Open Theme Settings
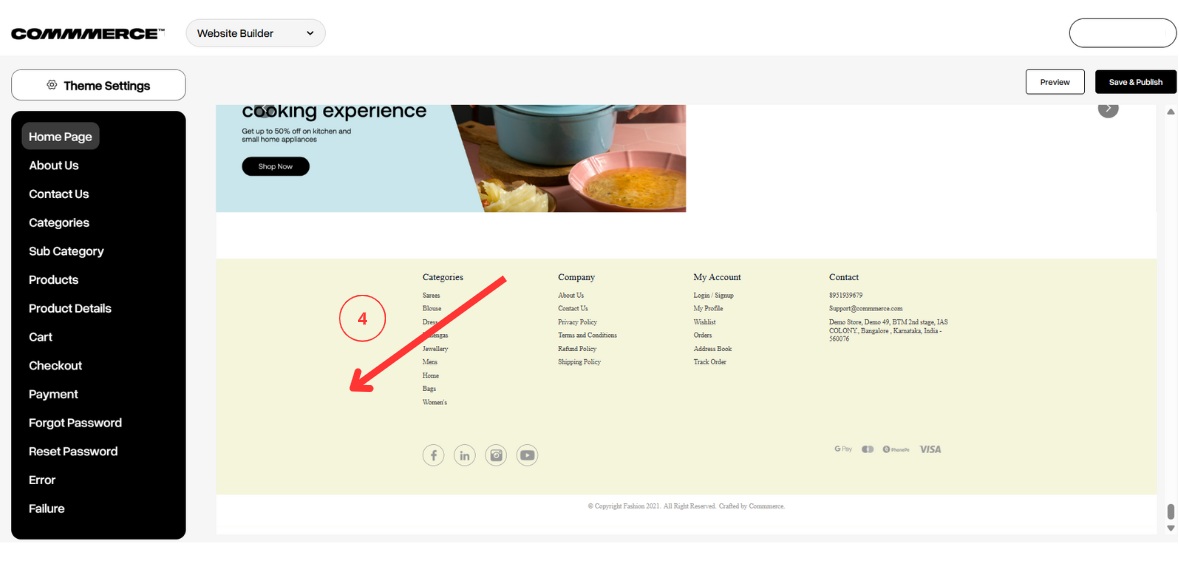 tap(98, 85)
